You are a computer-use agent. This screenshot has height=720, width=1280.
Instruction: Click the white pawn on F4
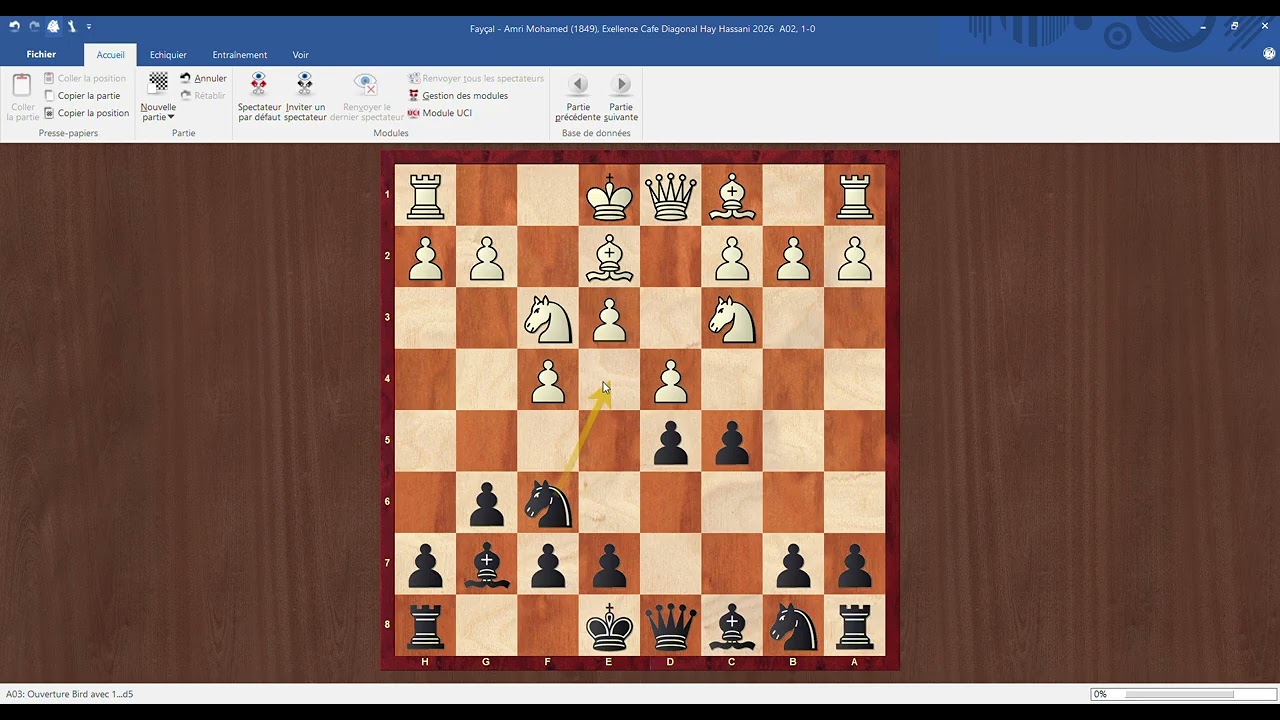tap(548, 380)
